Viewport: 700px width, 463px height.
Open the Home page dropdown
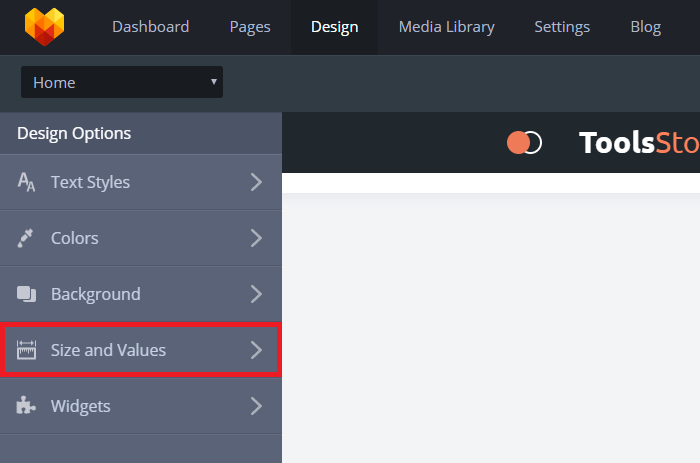tap(122, 82)
